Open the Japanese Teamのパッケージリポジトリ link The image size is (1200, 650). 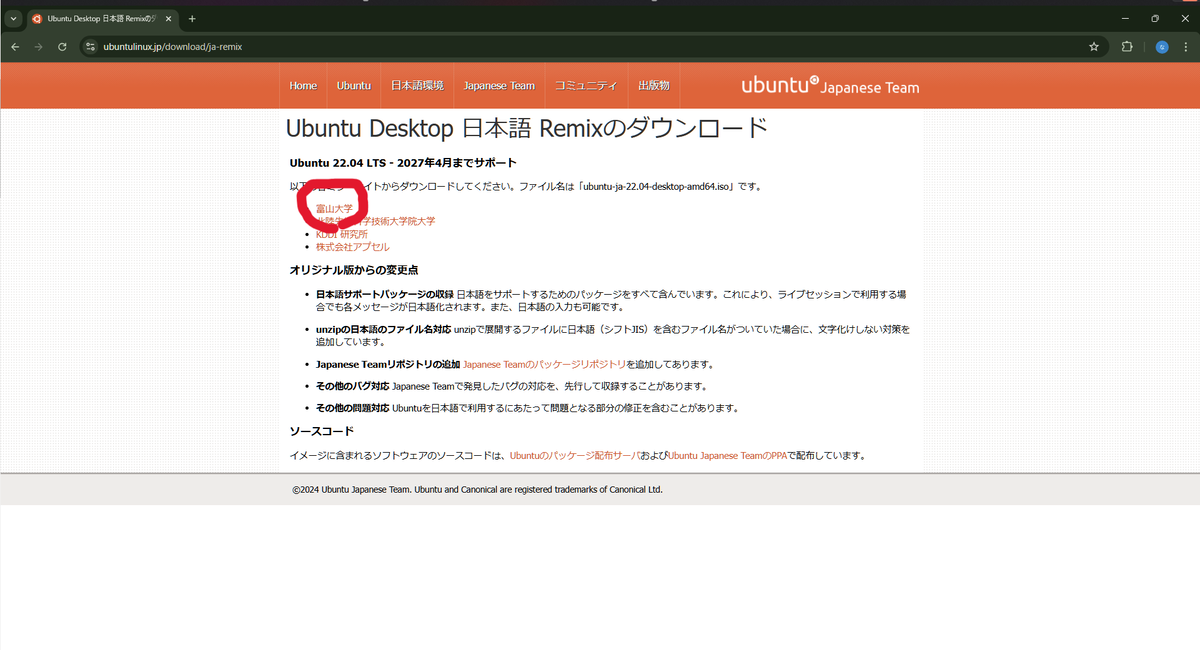click(545, 364)
